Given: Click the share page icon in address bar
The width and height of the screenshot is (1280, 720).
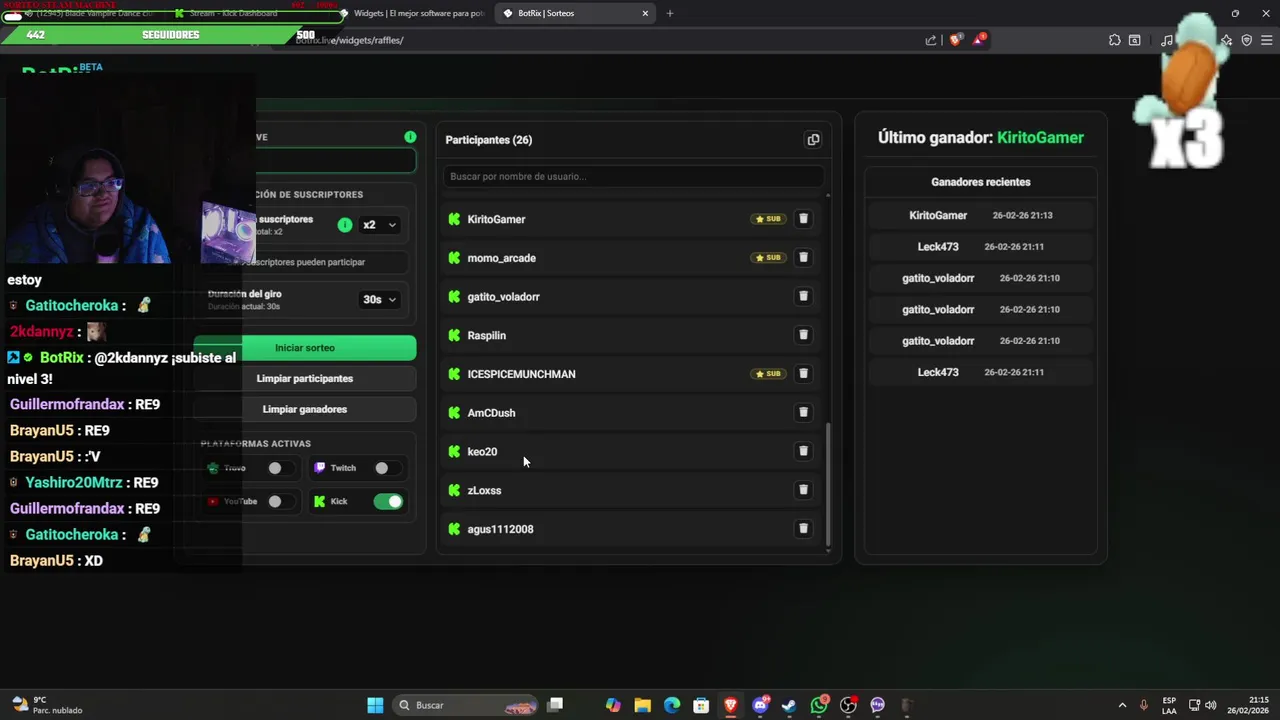Looking at the screenshot, I should [931, 40].
